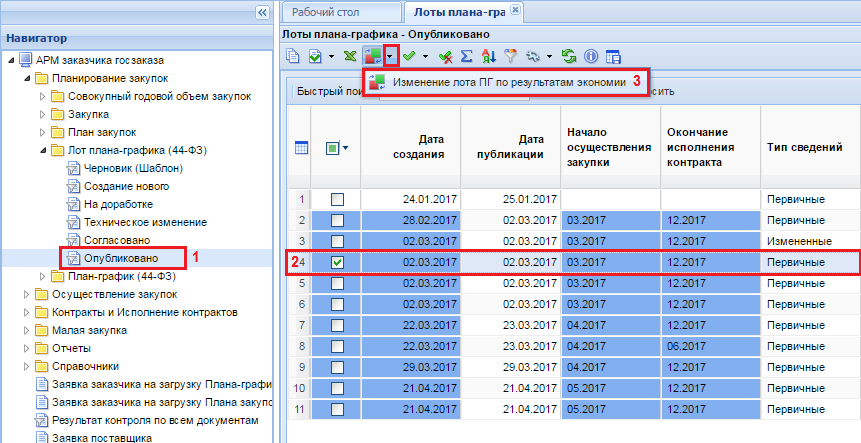Click the blue info icon

(x=590, y=57)
